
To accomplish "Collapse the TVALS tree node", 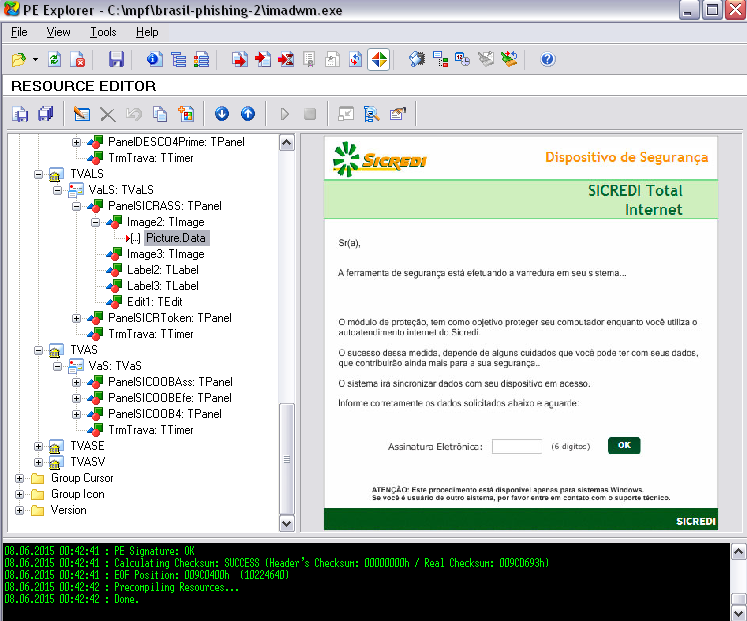I will click(x=38, y=174).
